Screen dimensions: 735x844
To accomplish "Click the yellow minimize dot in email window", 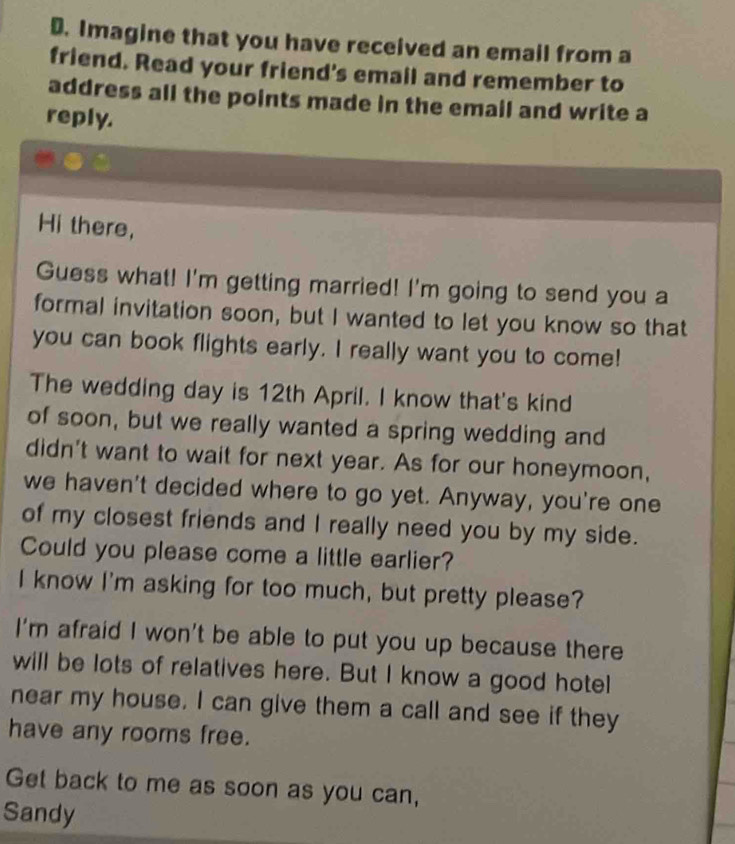I will click(75, 162).
